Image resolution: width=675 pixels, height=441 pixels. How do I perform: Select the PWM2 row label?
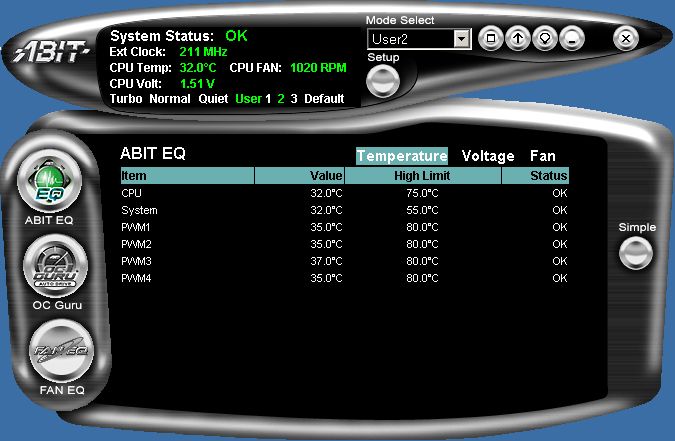click(x=136, y=244)
